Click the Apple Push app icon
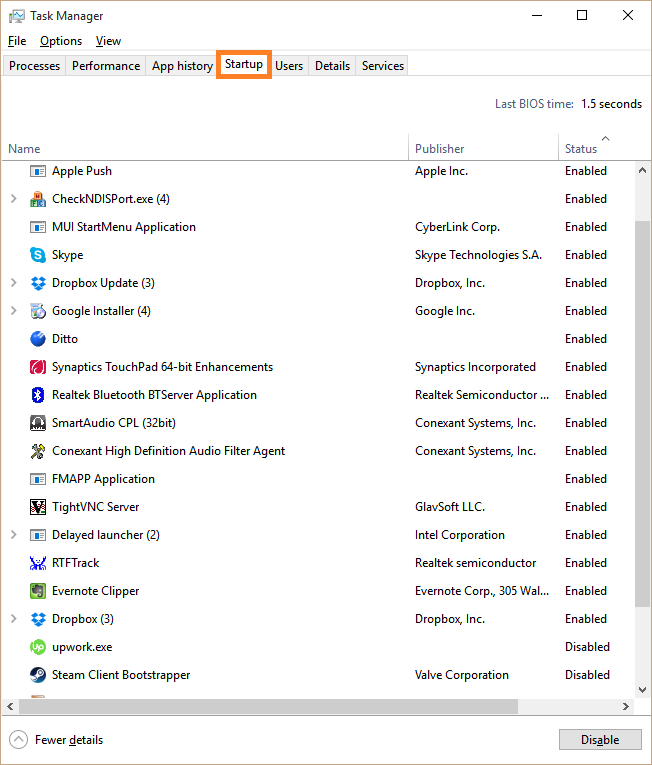Screen dimensions: 652x765 (38, 171)
